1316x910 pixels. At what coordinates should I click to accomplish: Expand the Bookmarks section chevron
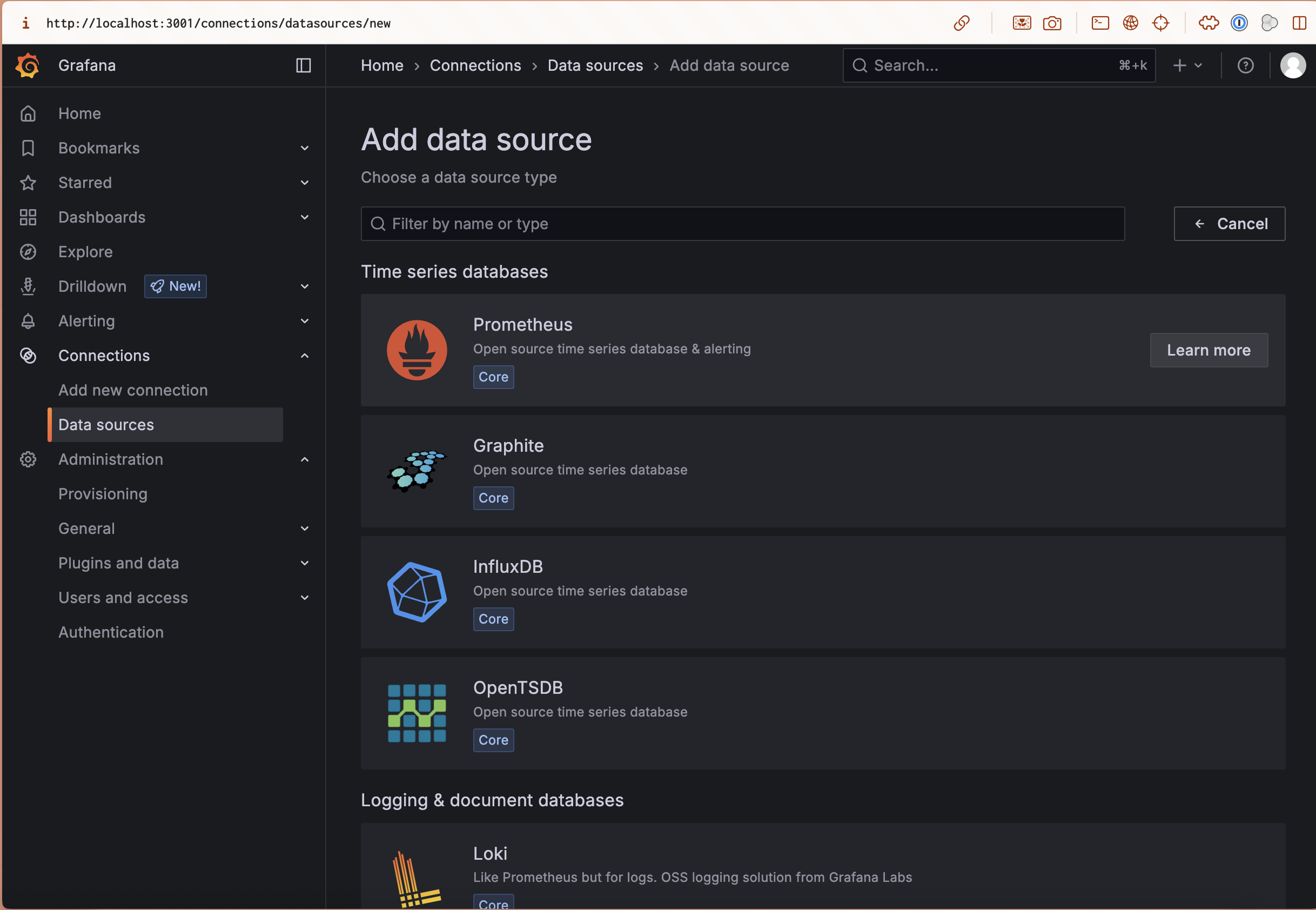coord(304,148)
